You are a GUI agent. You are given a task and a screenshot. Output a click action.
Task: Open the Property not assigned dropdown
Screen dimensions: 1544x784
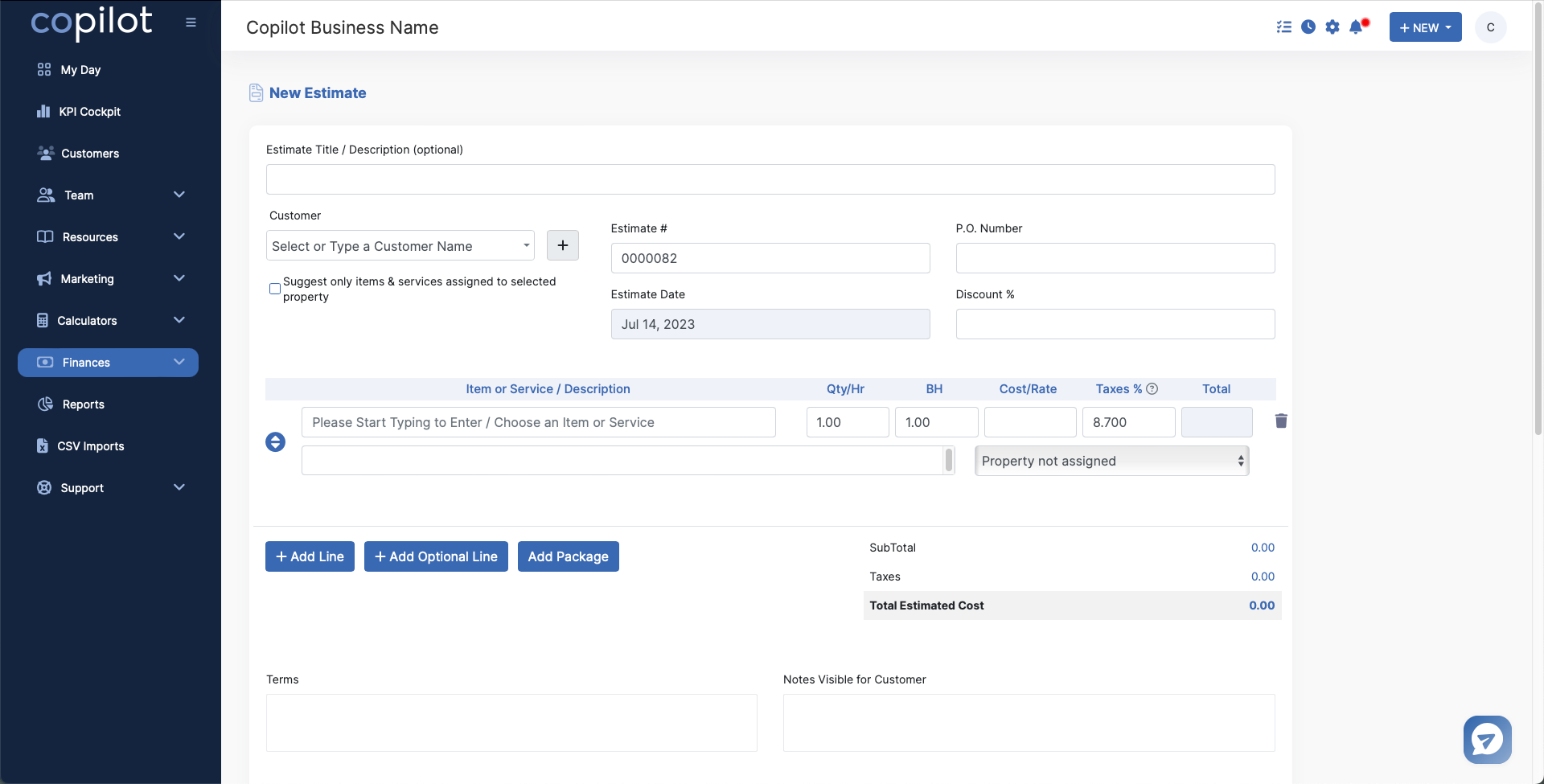point(1112,461)
